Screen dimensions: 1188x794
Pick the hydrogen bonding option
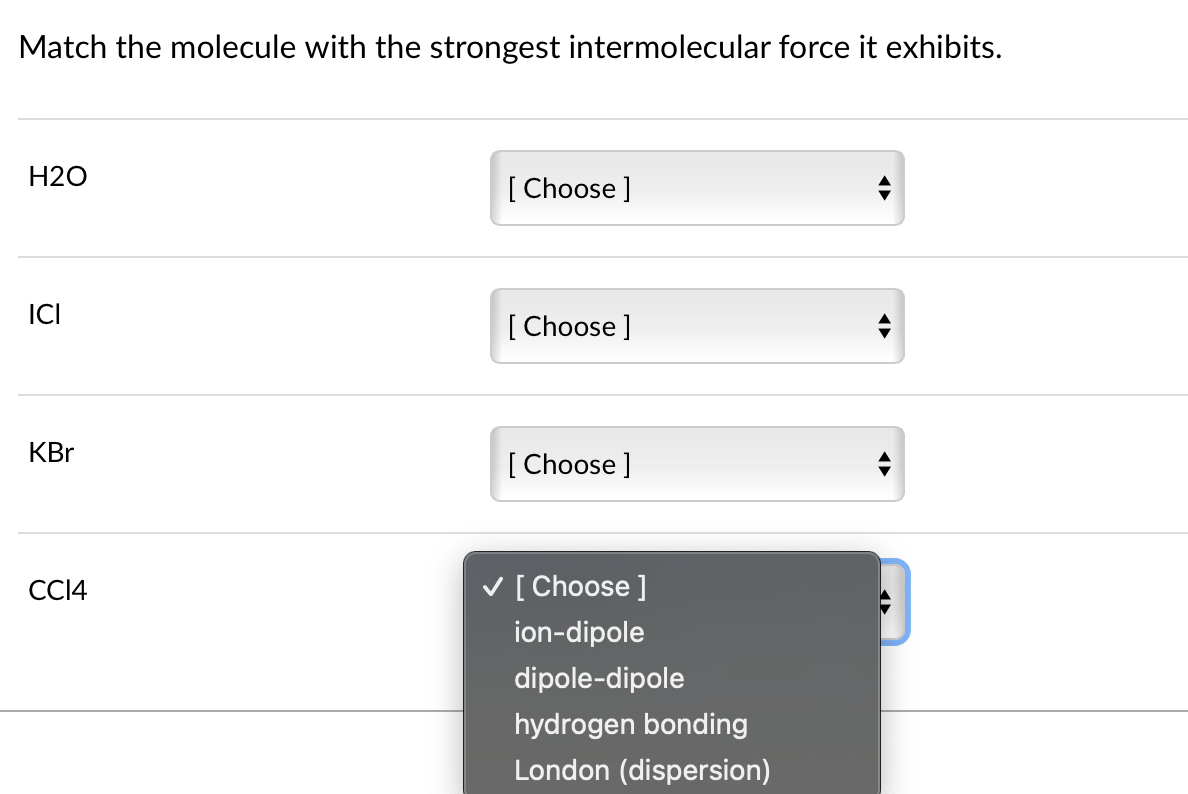pyautogui.click(x=630, y=724)
